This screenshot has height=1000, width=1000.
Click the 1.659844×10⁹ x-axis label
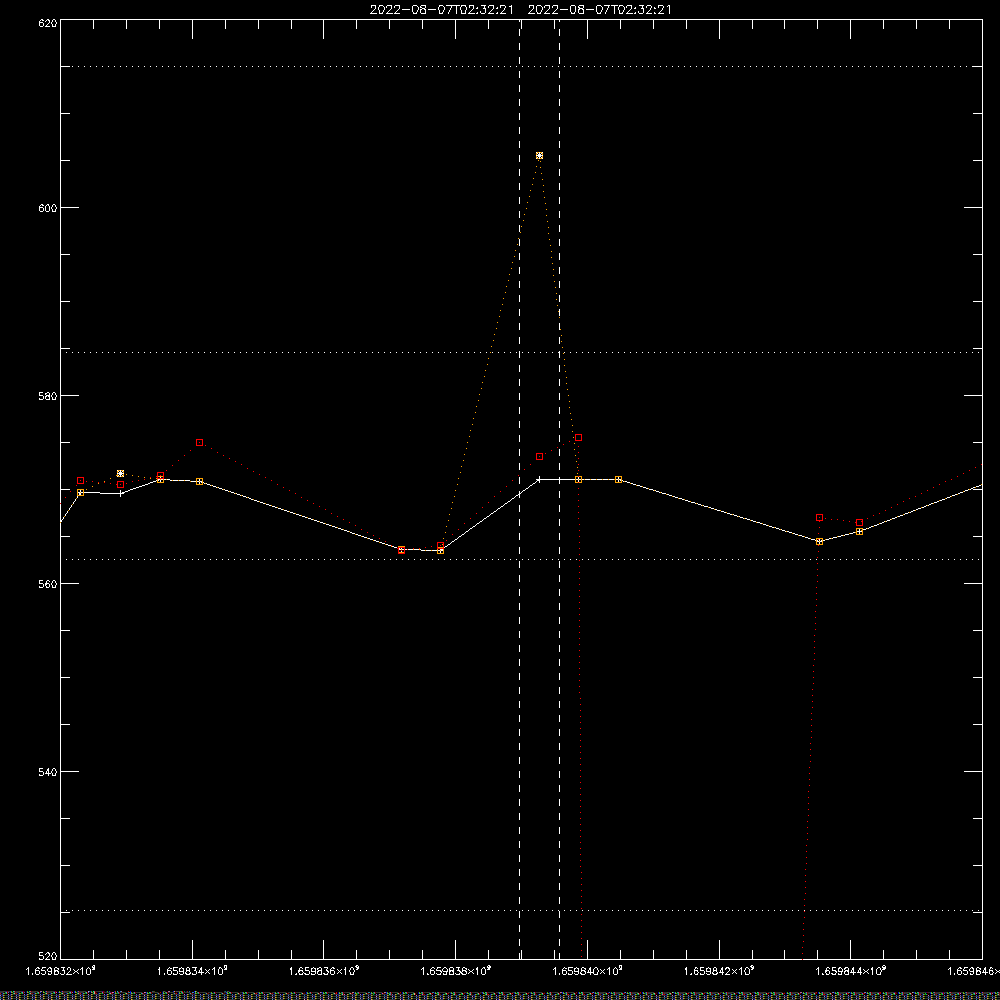click(x=851, y=971)
